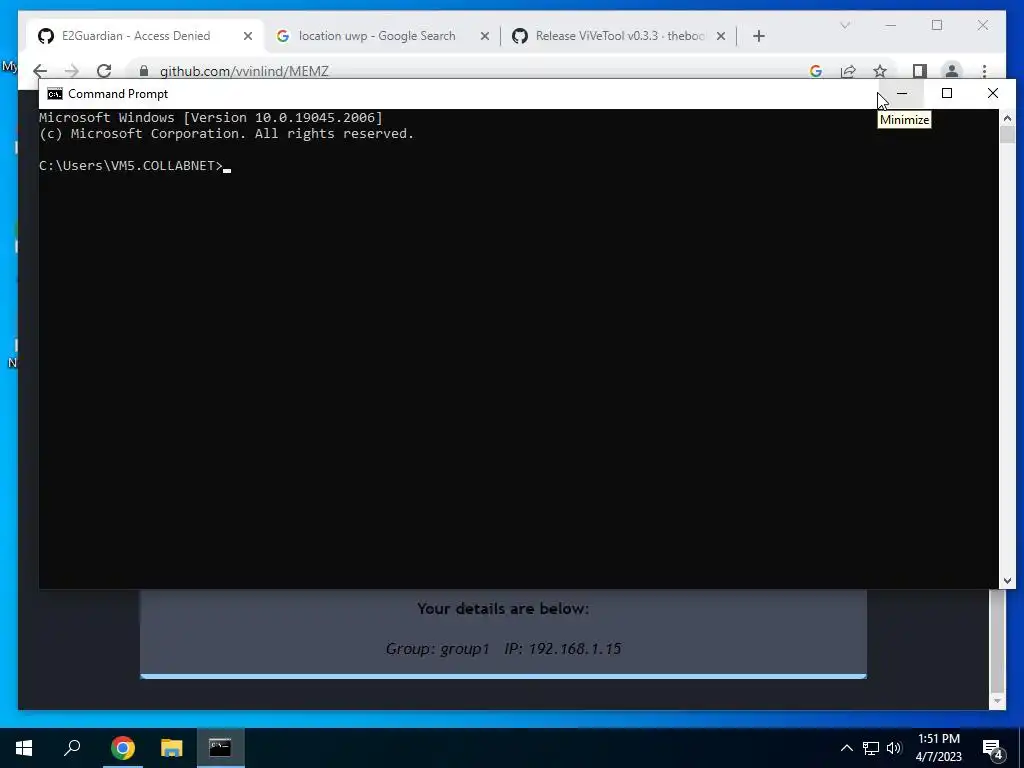The width and height of the screenshot is (1024, 768).
Task: Open File Explorer from taskbar
Action: pyautogui.click(x=171, y=748)
